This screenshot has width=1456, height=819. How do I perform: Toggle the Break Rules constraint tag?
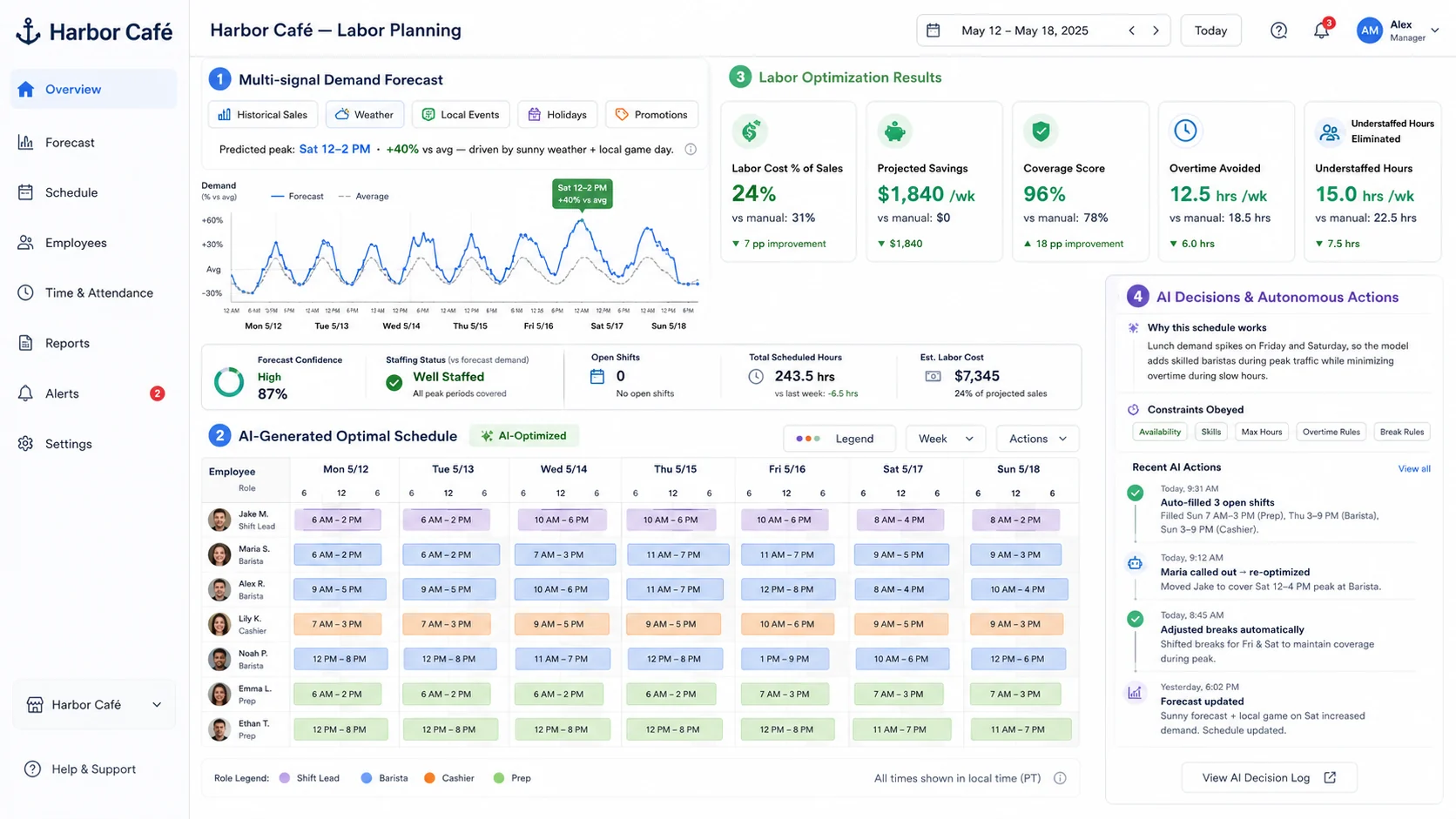pos(1402,432)
